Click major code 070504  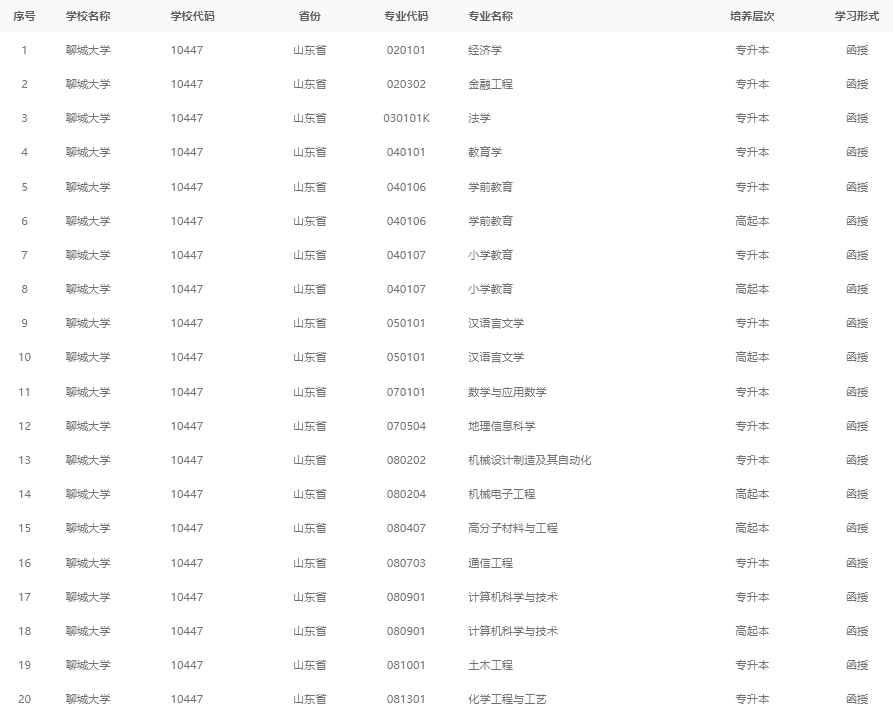click(406, 426)
